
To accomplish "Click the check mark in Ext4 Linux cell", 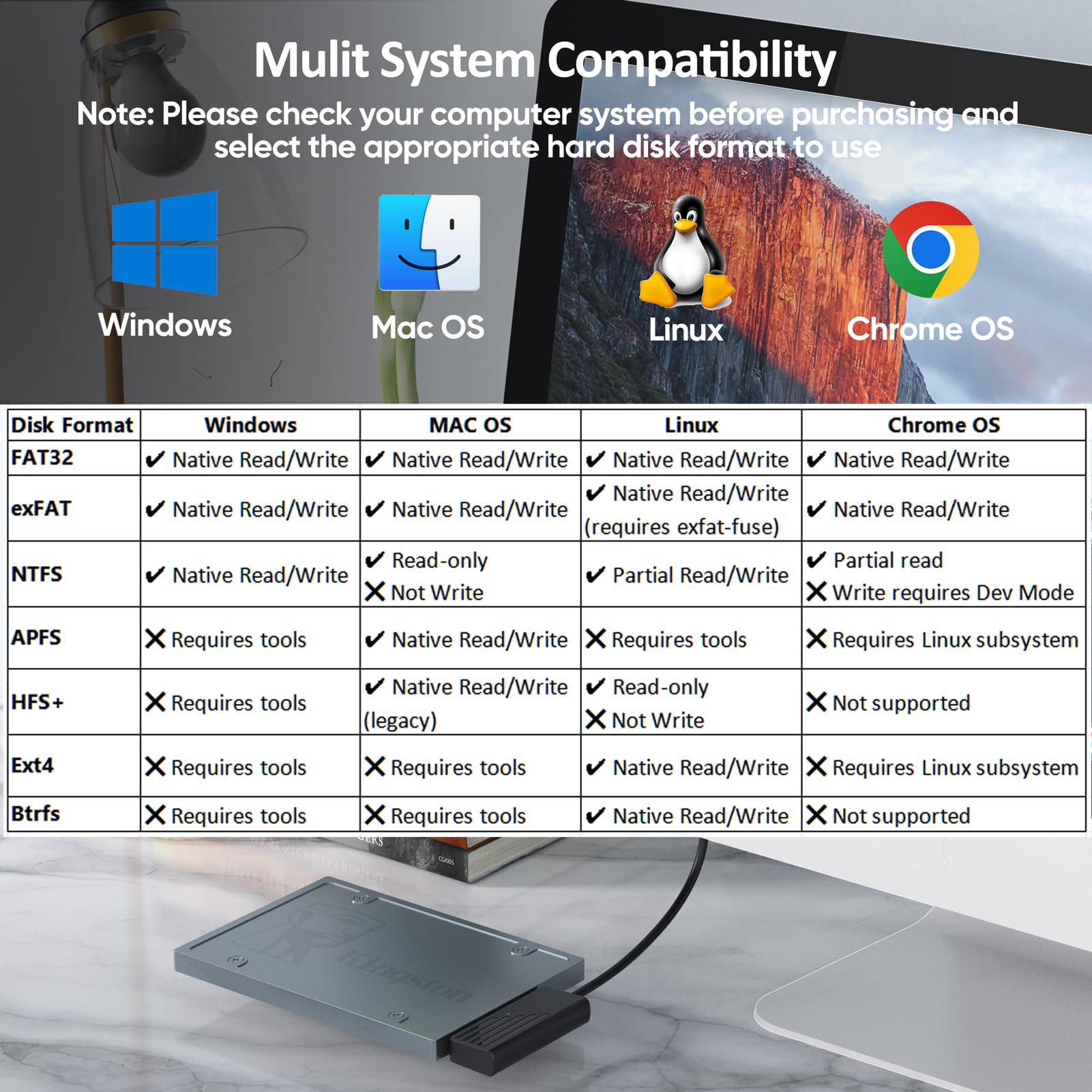I will (x=595, y=767).
